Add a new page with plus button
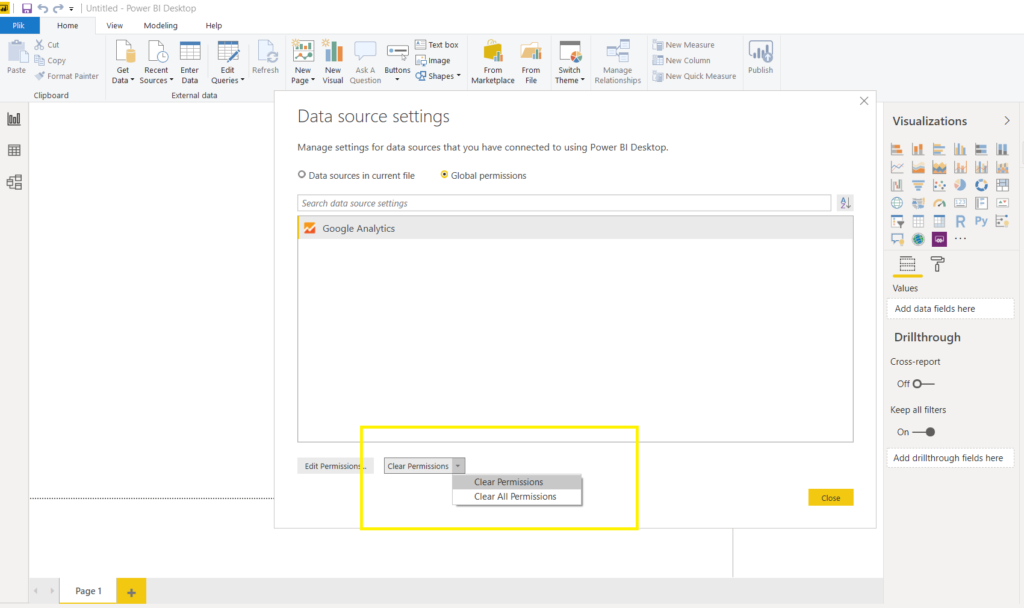The width and height of the screenshot is (1024, 608). tap(131, 592)
